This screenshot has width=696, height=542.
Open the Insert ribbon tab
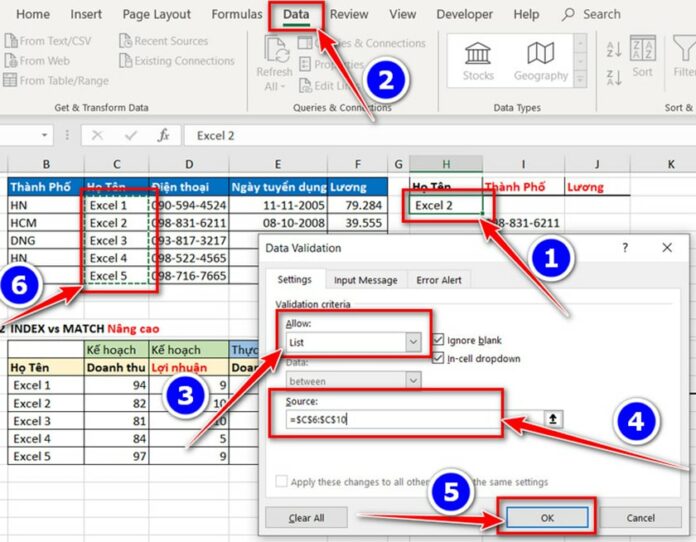pyautogui.click(x=86, y=14)
